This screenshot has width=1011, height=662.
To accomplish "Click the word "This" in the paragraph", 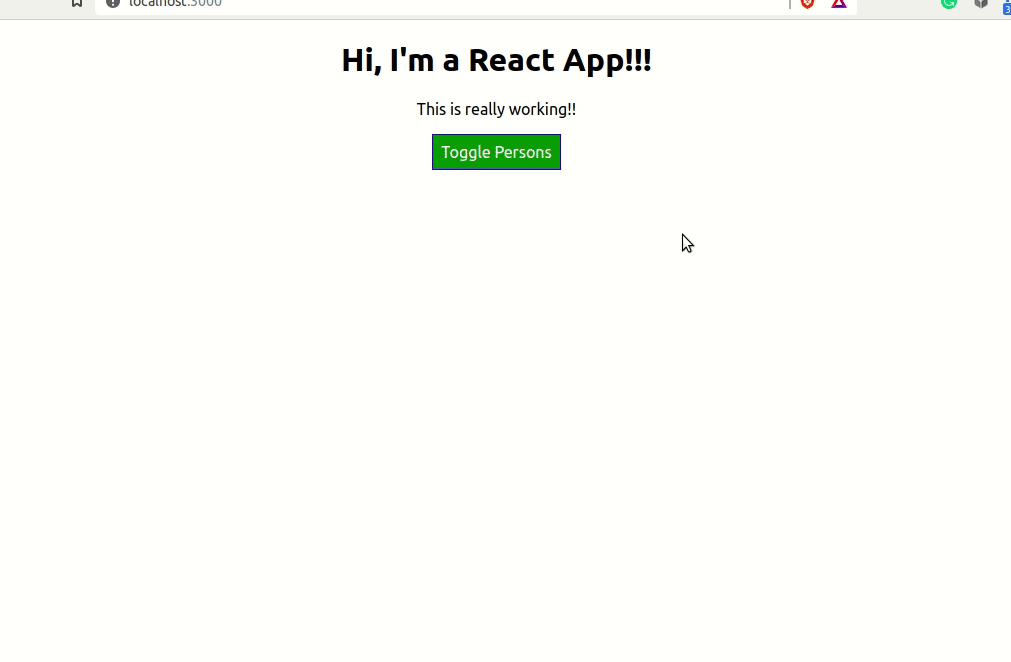I will pyautogui.click(x=432, y=109).
